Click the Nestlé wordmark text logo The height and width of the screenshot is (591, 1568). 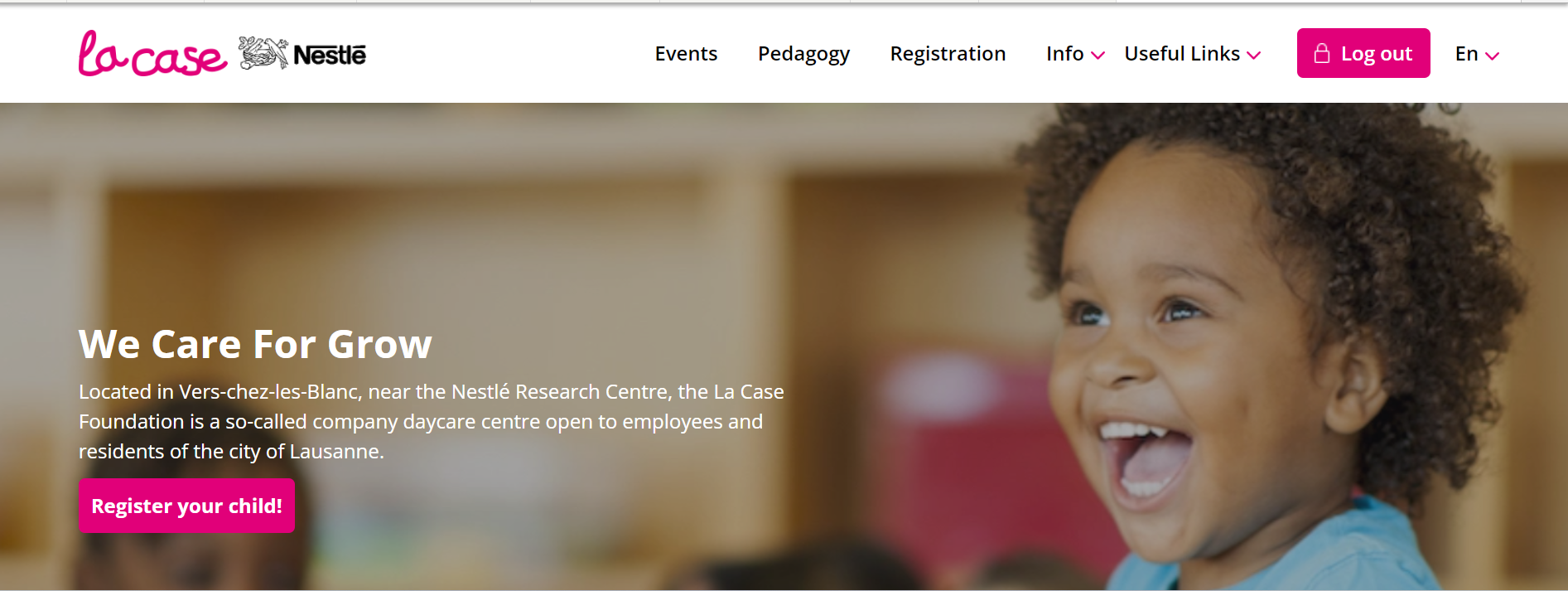pyautogui.click(x=330, y=56)
